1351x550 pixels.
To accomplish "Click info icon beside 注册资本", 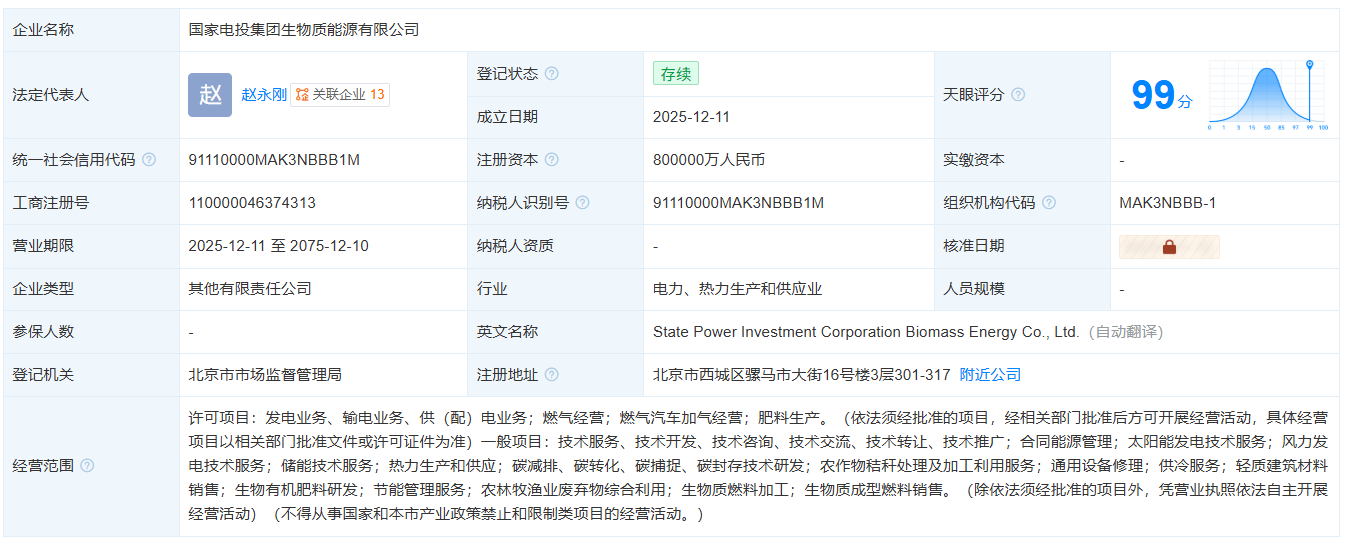I will tap(552, 160).
